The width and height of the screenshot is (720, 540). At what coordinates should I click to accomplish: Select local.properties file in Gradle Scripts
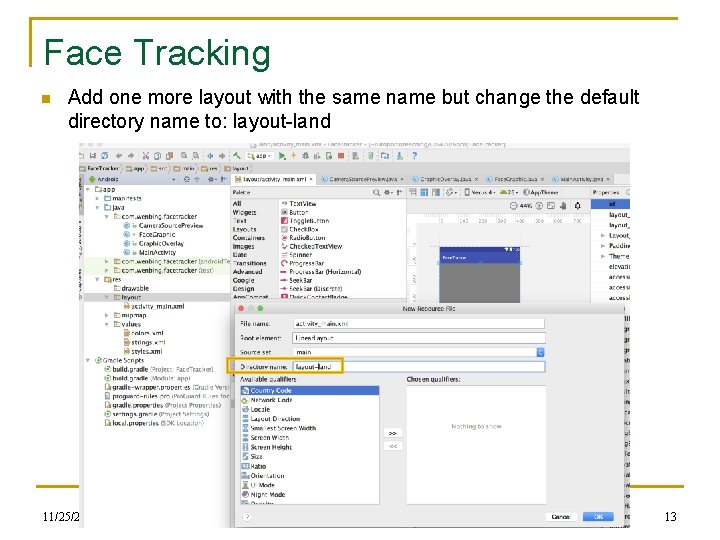click(x=154, y=423)
